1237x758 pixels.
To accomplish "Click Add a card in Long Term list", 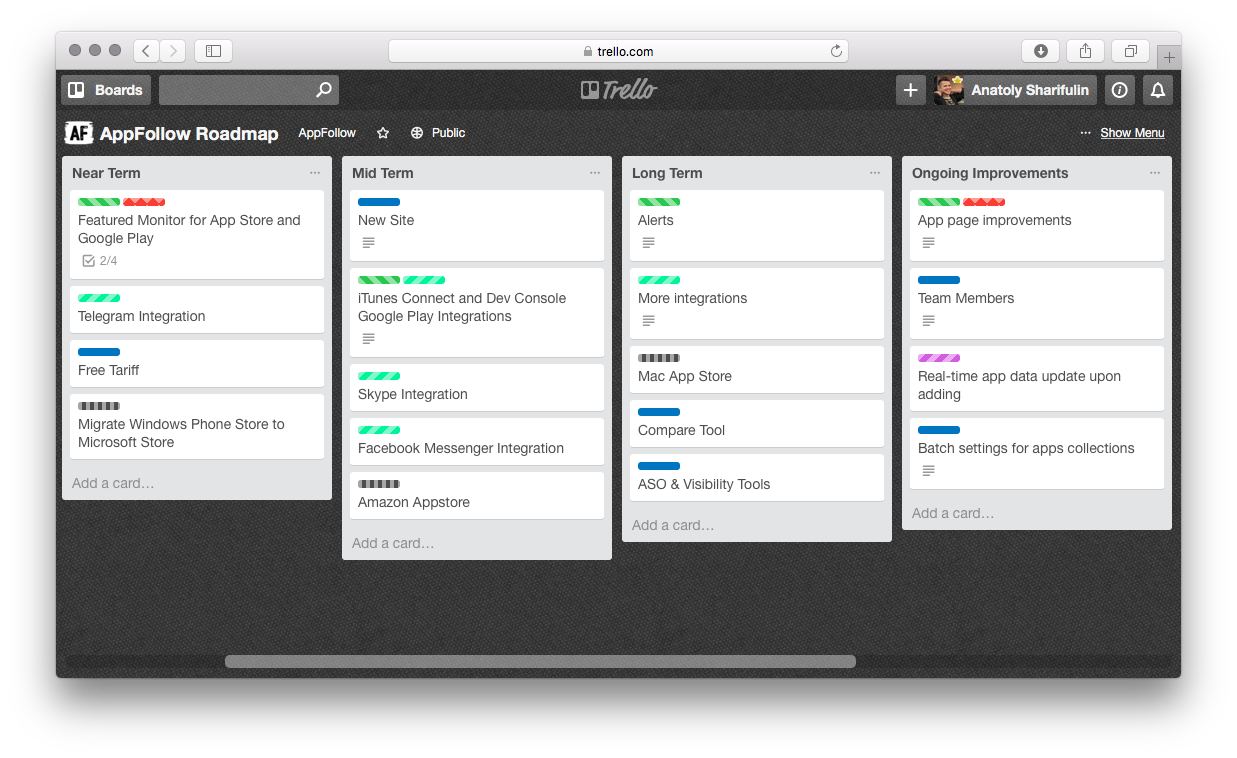I will [x=673, y=525].
